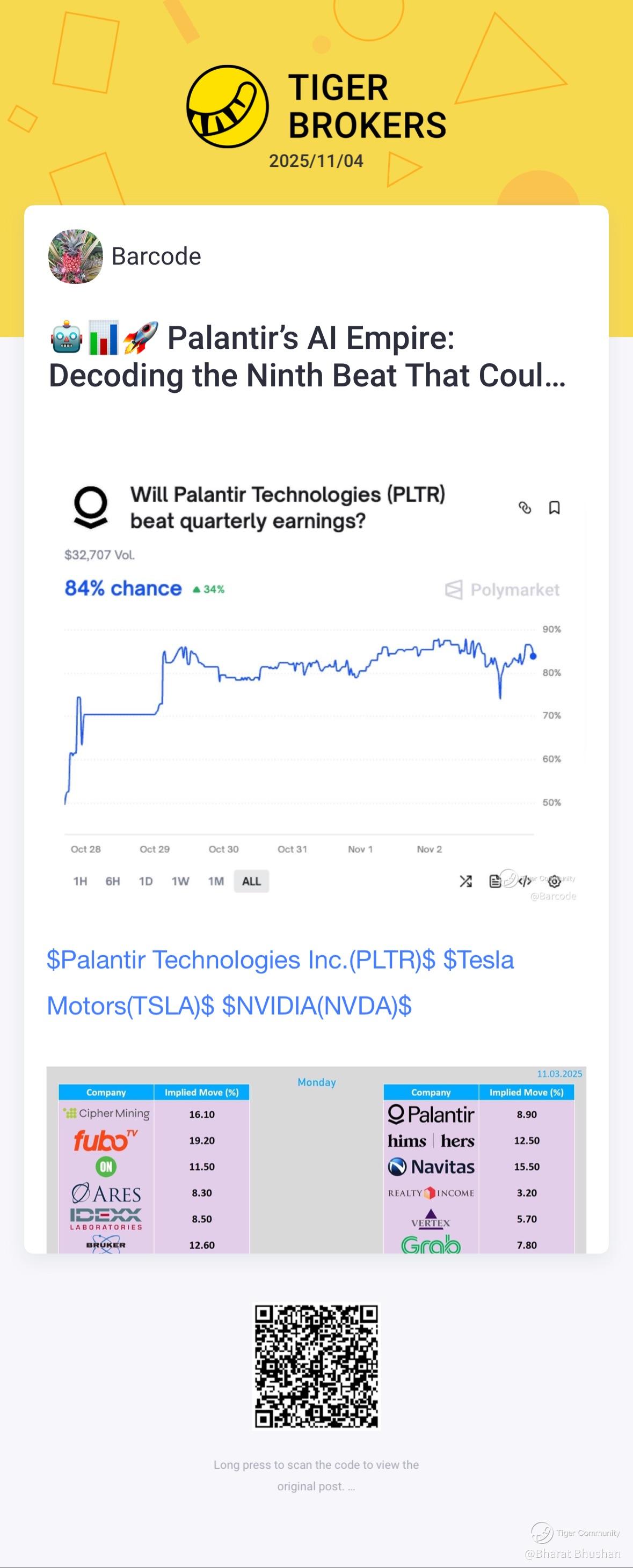
Task: Tap the QR code image
Action: (316, 1366)
